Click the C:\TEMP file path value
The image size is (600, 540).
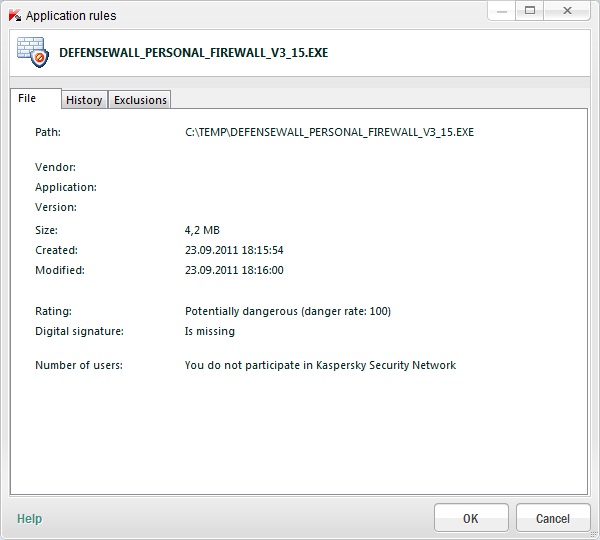point(329,132)
